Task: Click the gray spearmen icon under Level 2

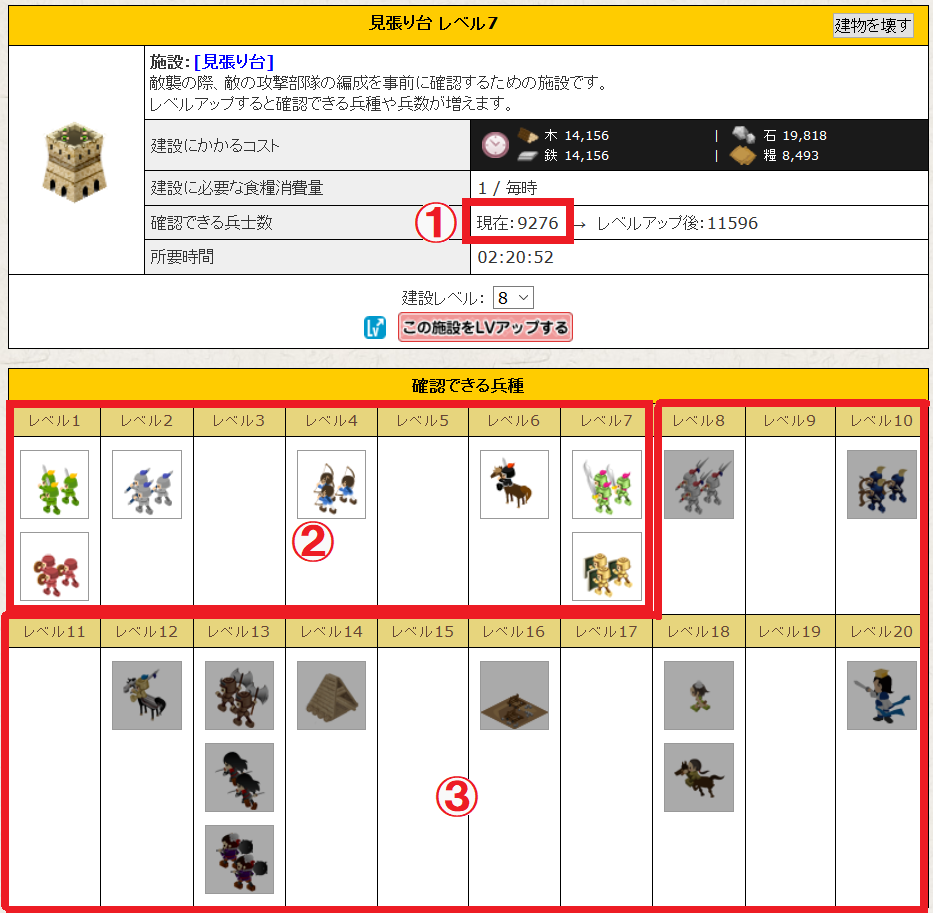Action: (x=146, y=484)
